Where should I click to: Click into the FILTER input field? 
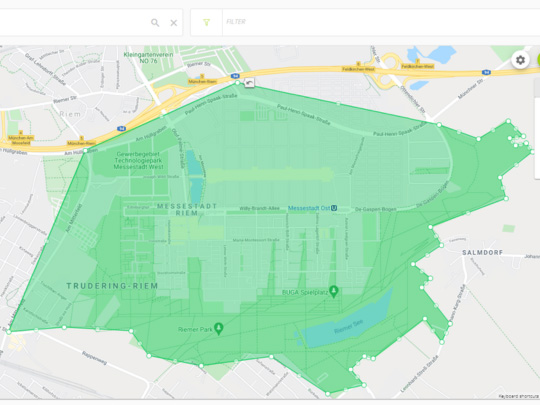click(x=381, y=22)
